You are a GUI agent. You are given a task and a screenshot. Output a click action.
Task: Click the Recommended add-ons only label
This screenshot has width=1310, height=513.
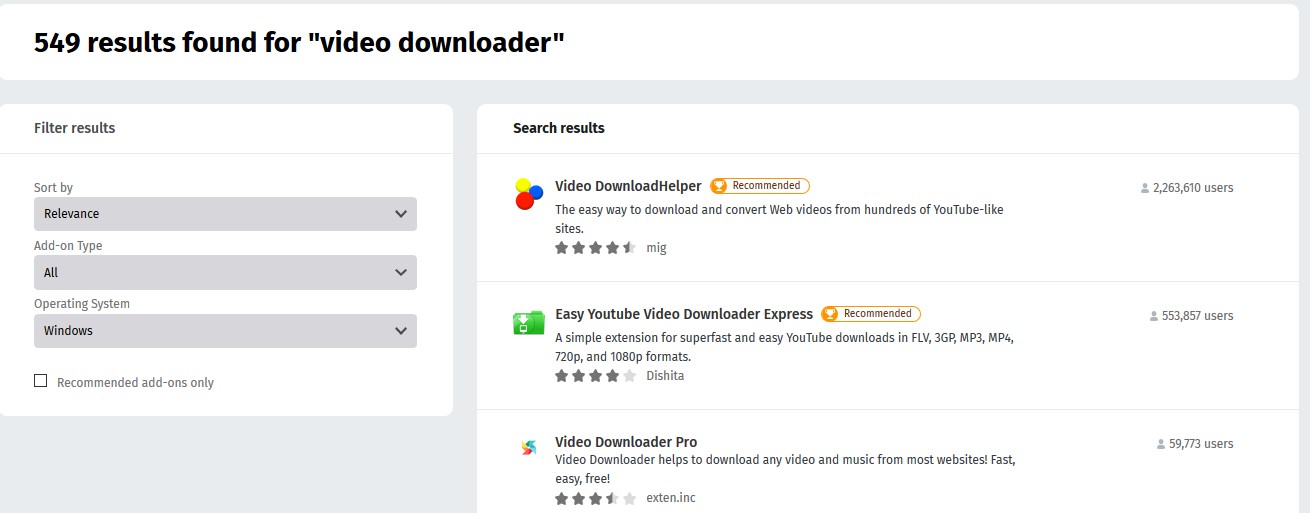tap(135, 383)
